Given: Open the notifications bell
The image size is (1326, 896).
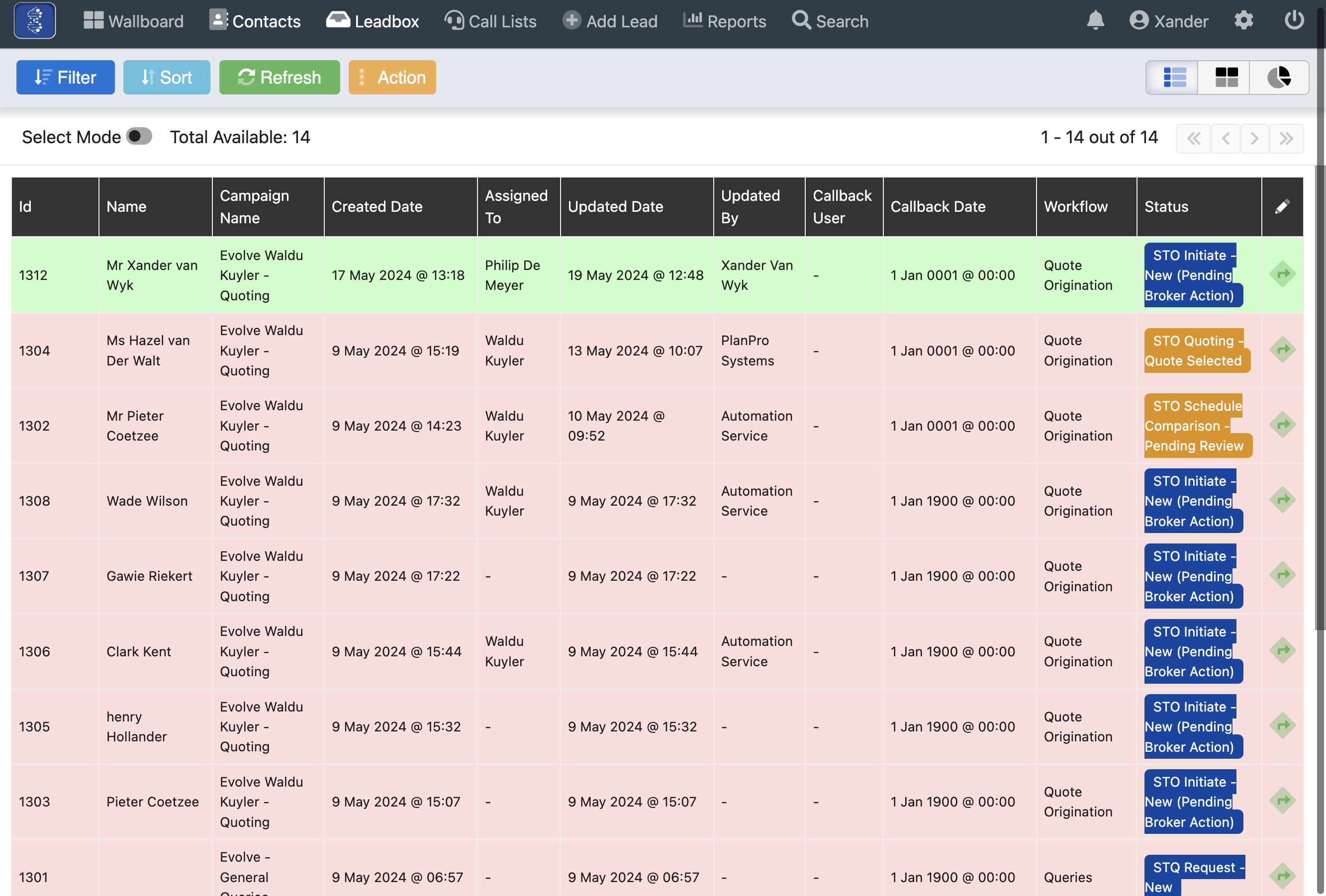Looking at the screenshot, I should [1095, 20].
